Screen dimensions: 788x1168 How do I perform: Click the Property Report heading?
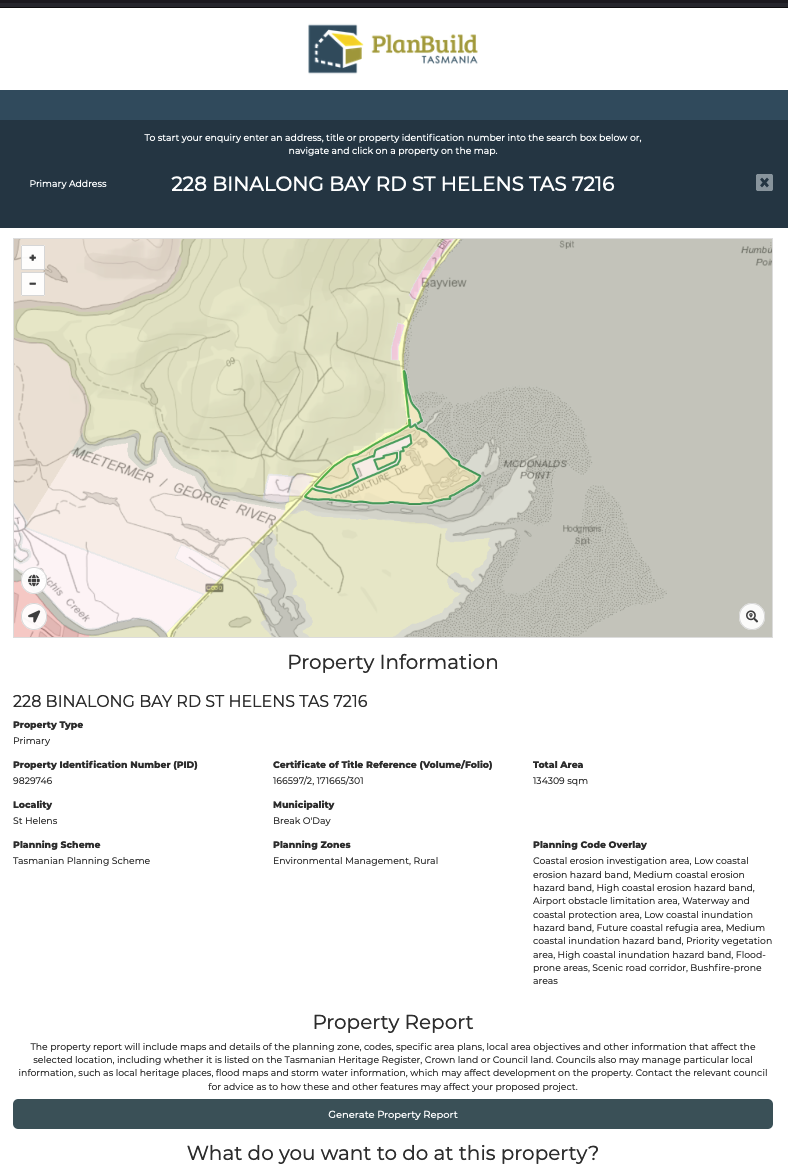coord(393,1022)
